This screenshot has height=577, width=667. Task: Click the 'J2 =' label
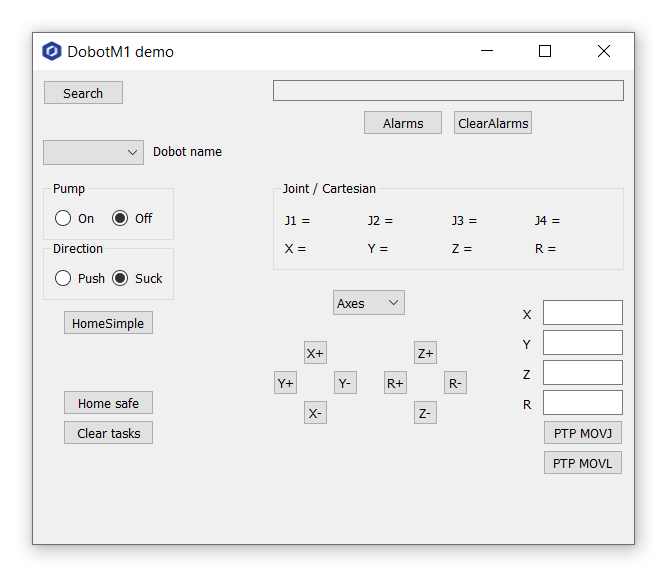(x=380, y=220)
